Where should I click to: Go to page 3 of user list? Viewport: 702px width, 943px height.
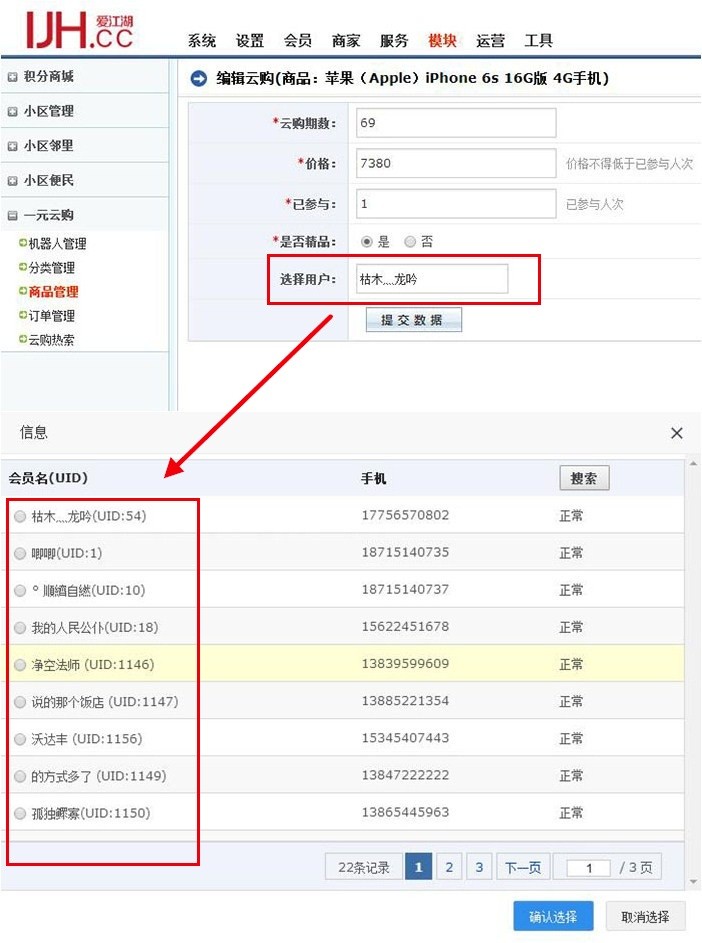click(x=479, y=867)
